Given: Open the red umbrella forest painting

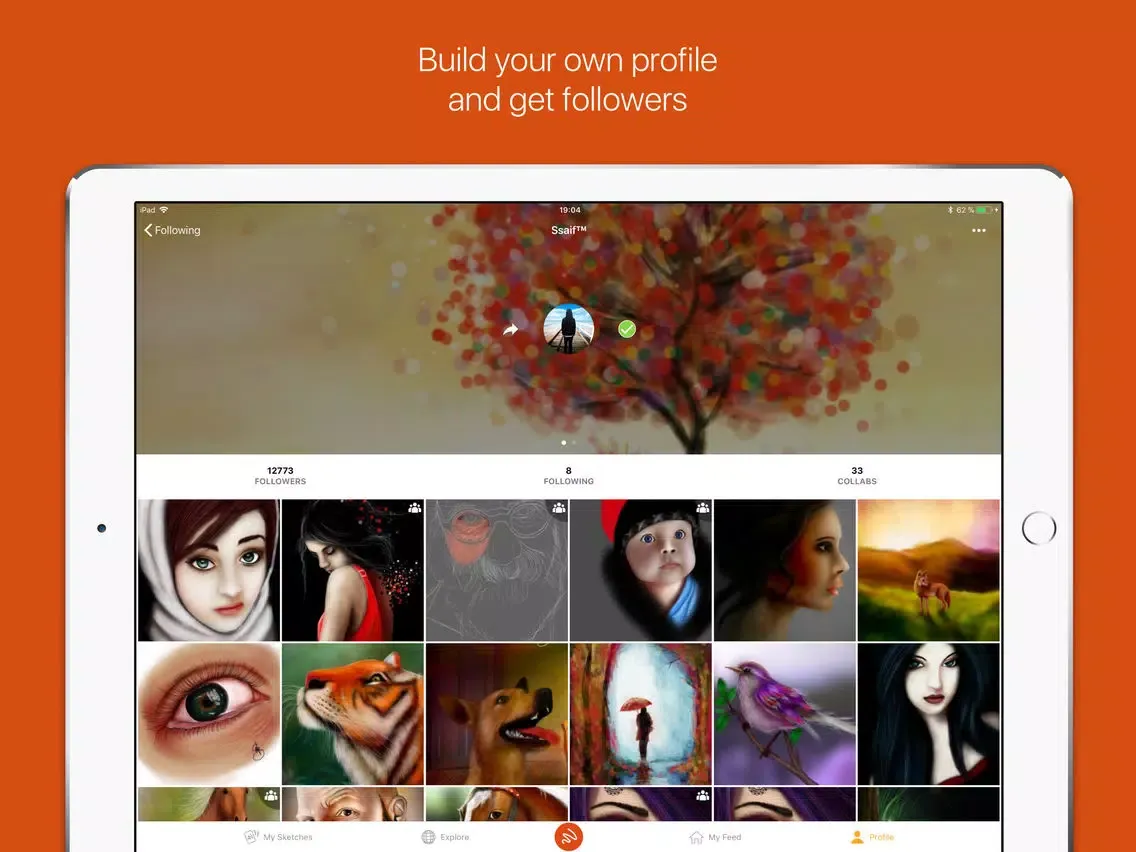Looking at the screenshot, I should pos(640,714).
